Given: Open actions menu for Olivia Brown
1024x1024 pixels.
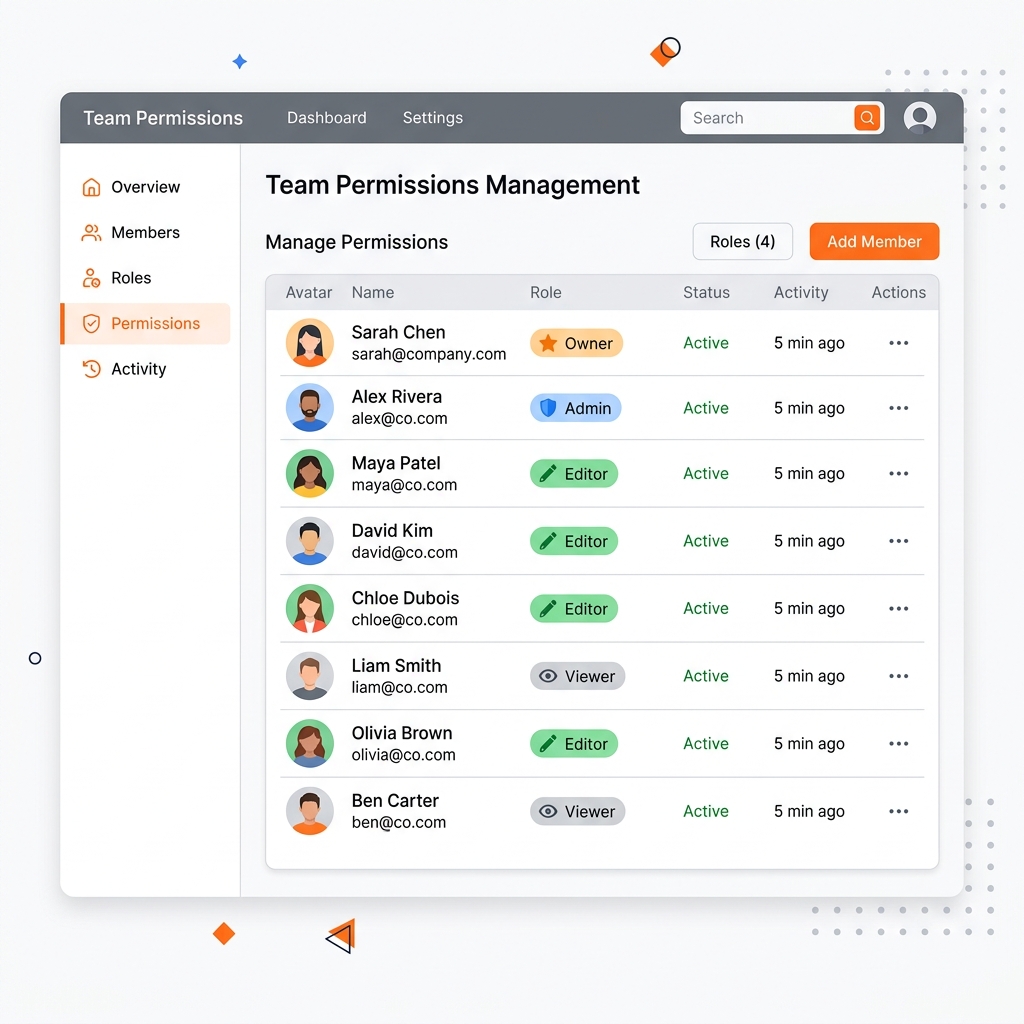Looking at the screenshot, I should [899, 744].
